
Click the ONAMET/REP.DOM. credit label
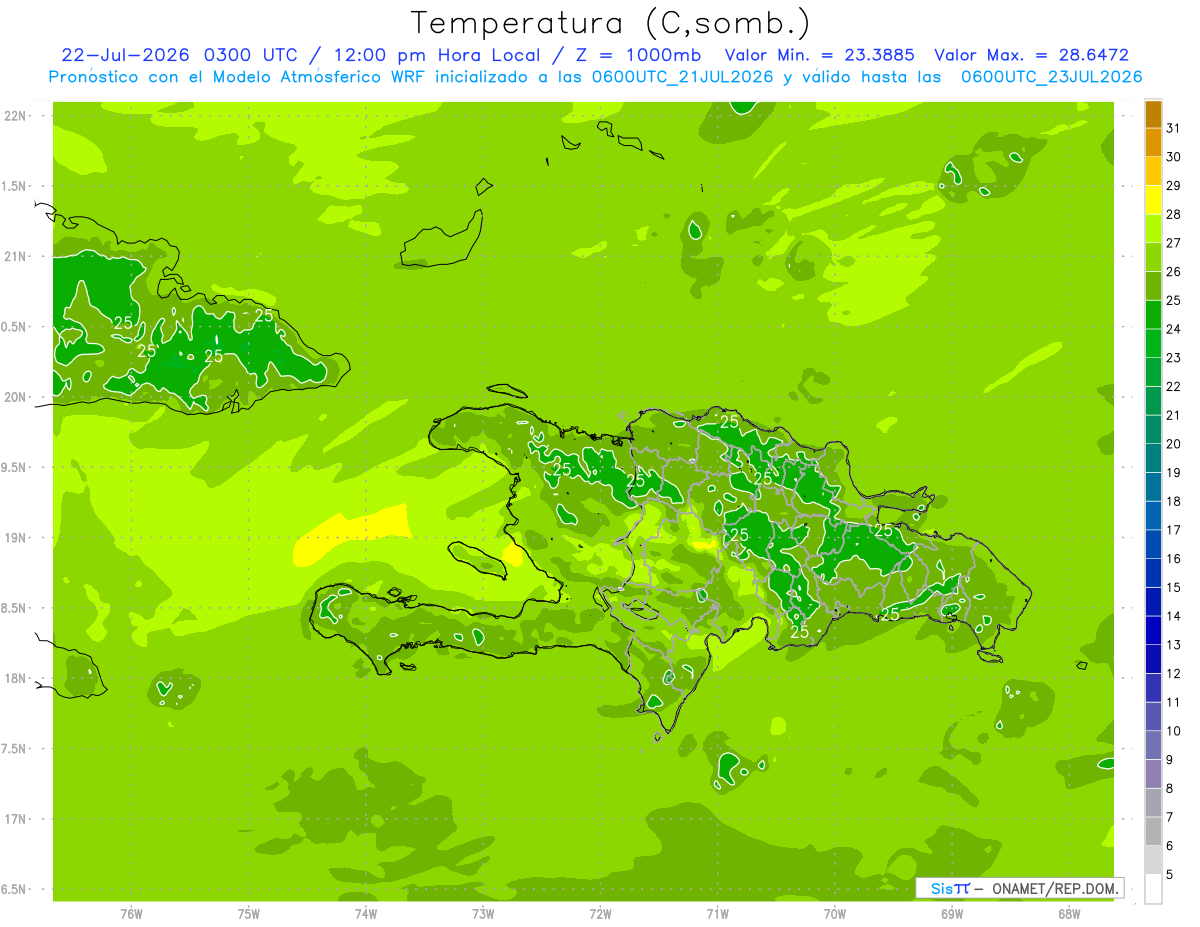click(x=1054, y=888)
